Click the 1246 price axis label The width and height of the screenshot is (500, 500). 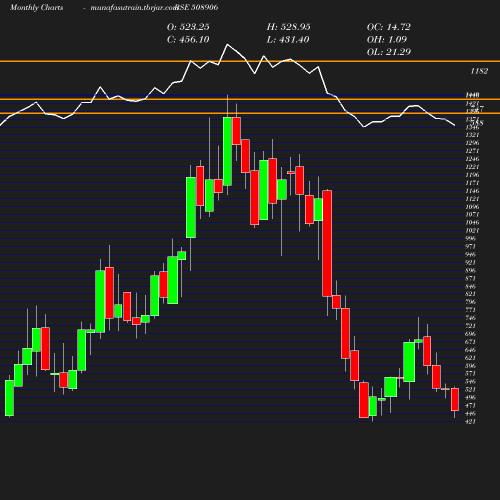point(472,159)
